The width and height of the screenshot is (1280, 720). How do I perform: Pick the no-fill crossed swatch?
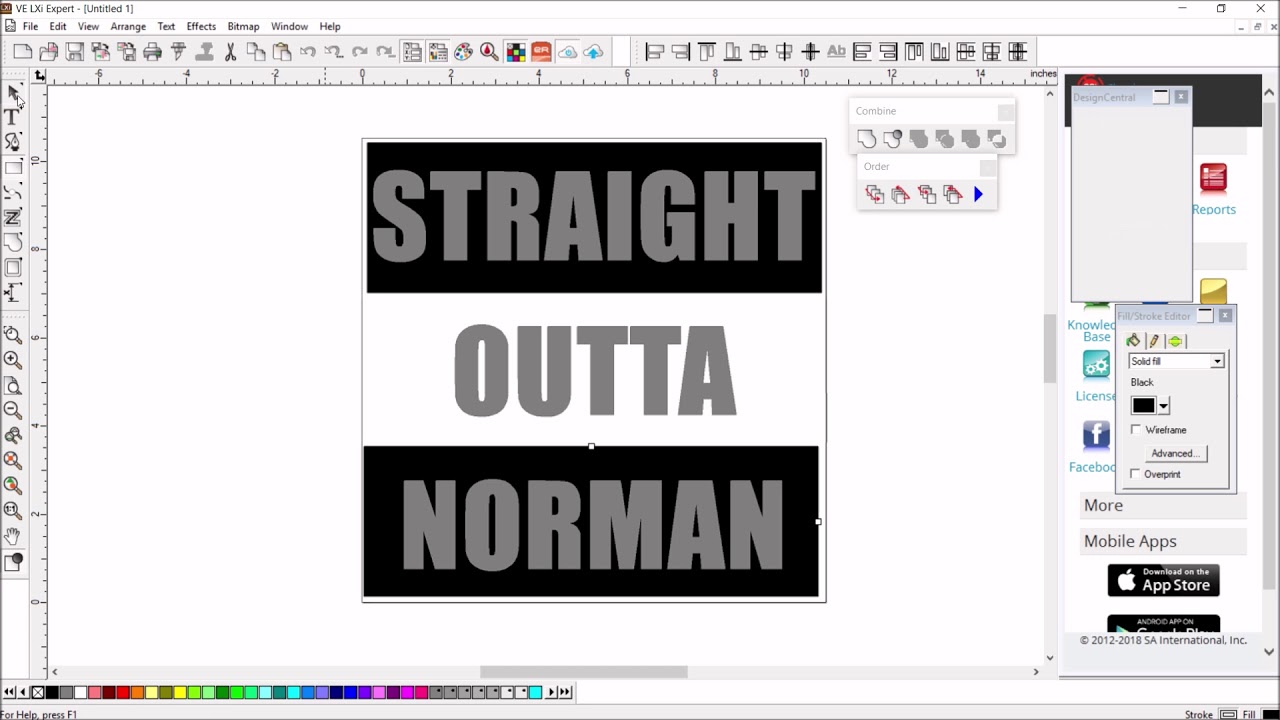point(38,692)
